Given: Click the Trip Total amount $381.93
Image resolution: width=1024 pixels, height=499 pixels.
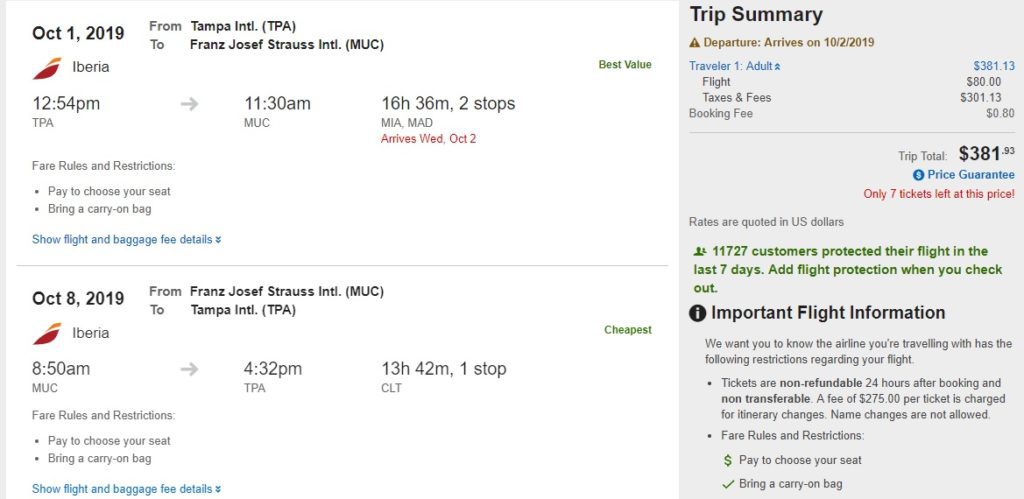Looking at the screenshot, I should click(986, 154).
